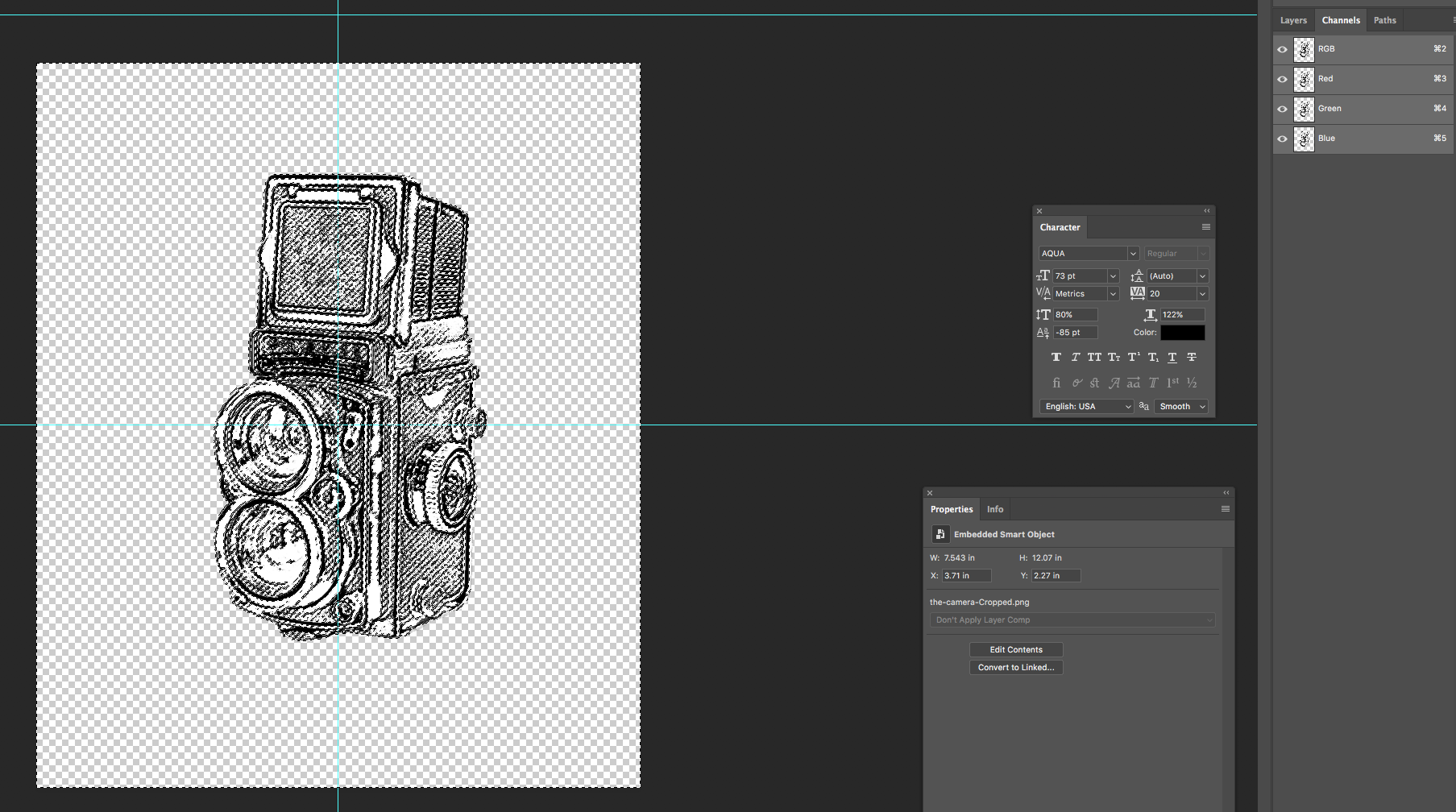Hide the Blue channel
1456x812 pixels.
click(1282, 139)
